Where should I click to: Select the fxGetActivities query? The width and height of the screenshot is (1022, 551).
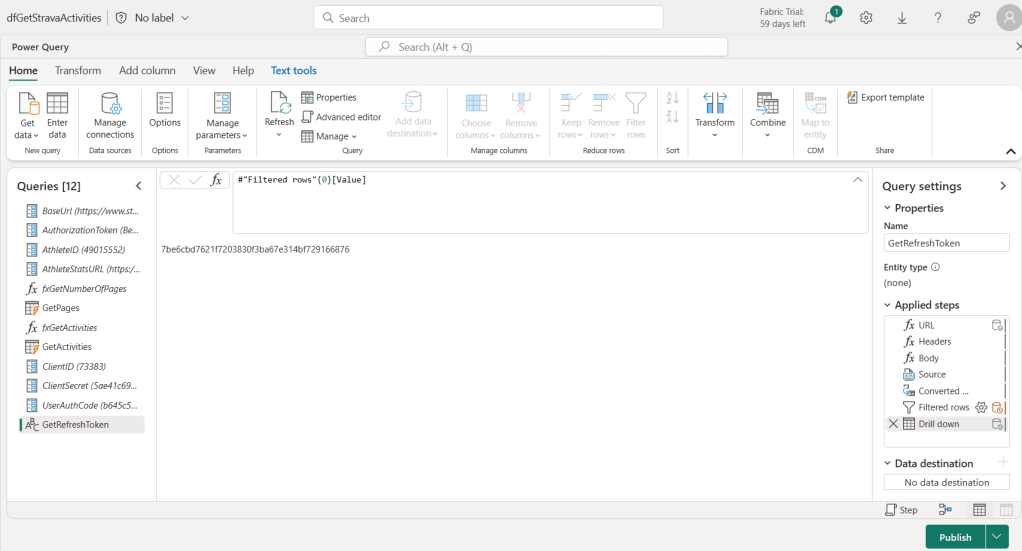pyautogui.click(x=69, y=328)
